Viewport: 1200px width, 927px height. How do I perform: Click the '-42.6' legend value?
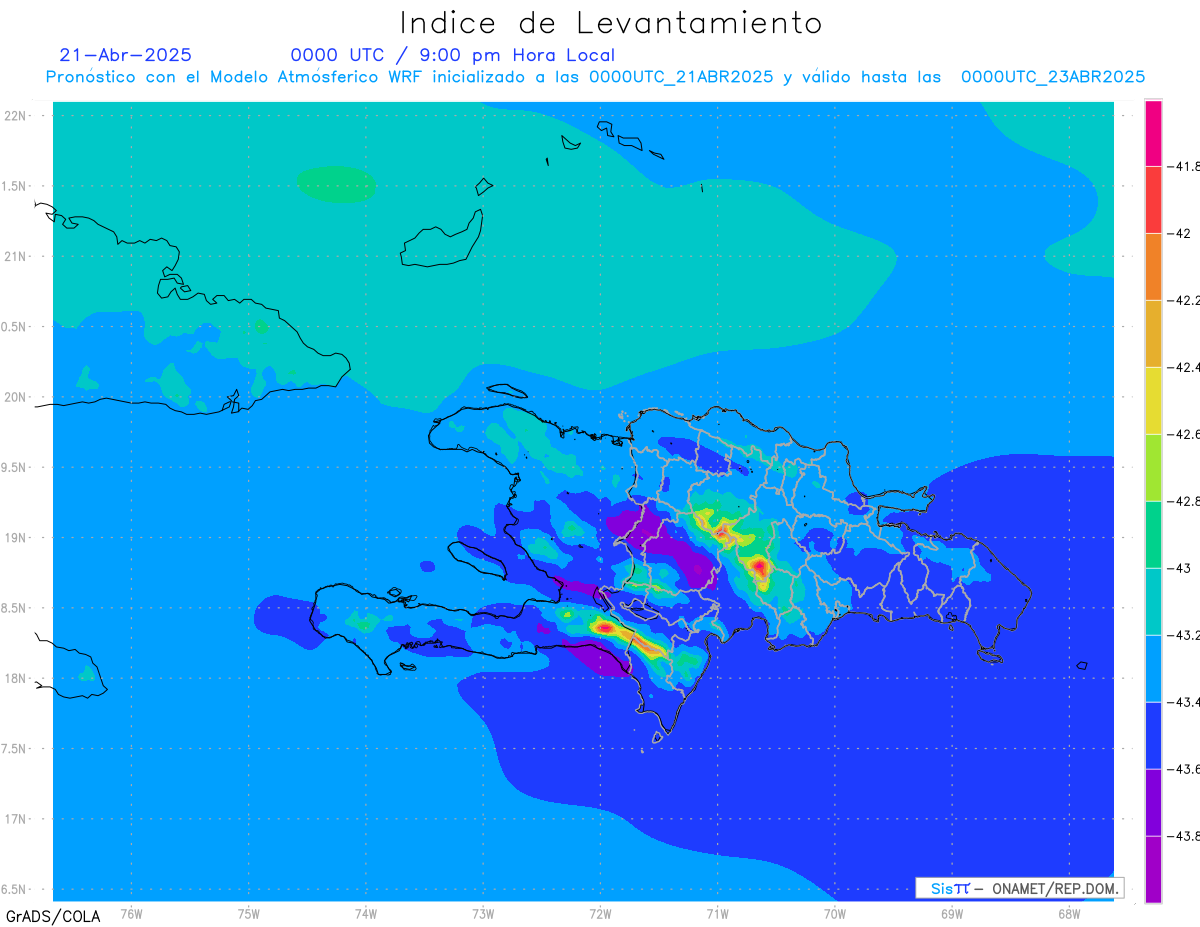1184,434
